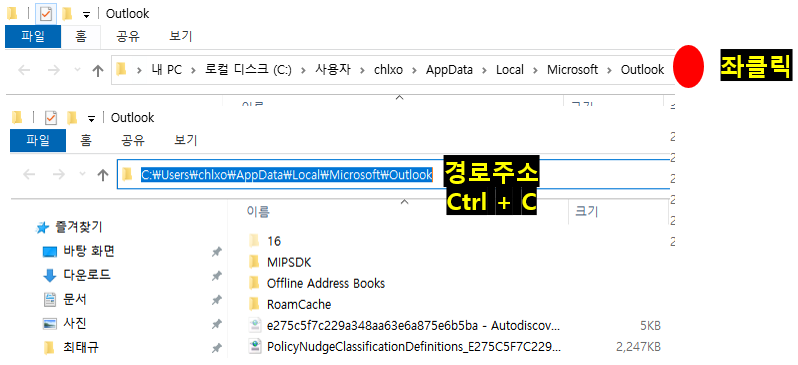Sort by 크기 column header

(x=586, y=212)
